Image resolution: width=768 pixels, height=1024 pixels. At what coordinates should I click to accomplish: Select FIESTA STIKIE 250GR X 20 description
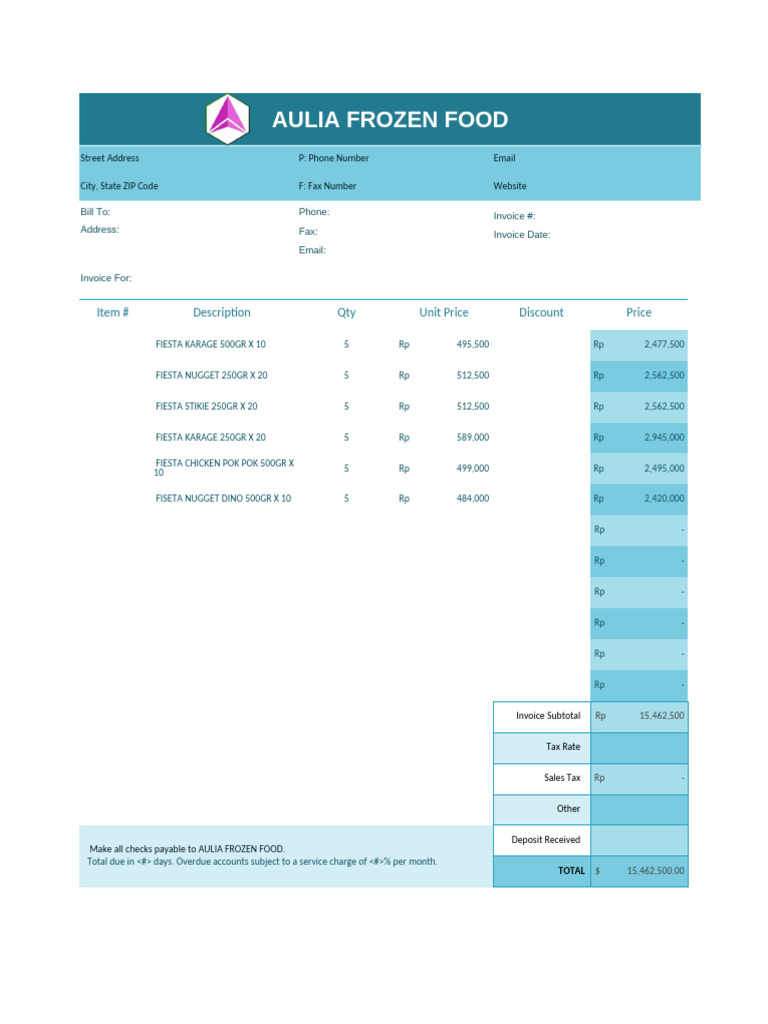click(206, 406)
